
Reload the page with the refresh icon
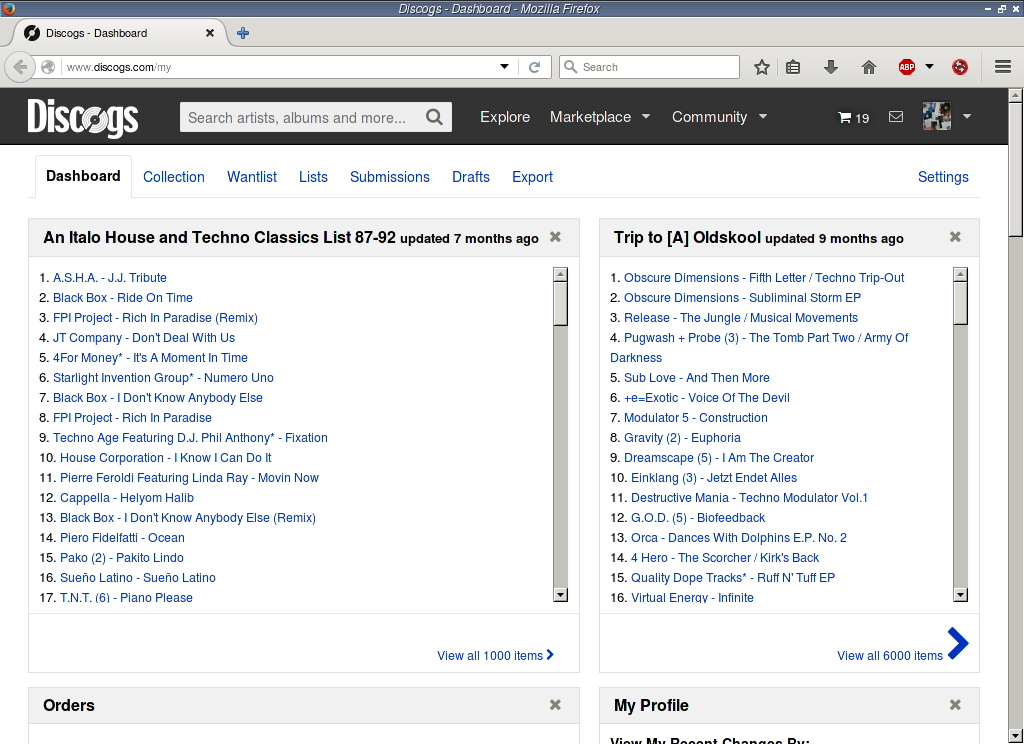(x=534, y=67)
